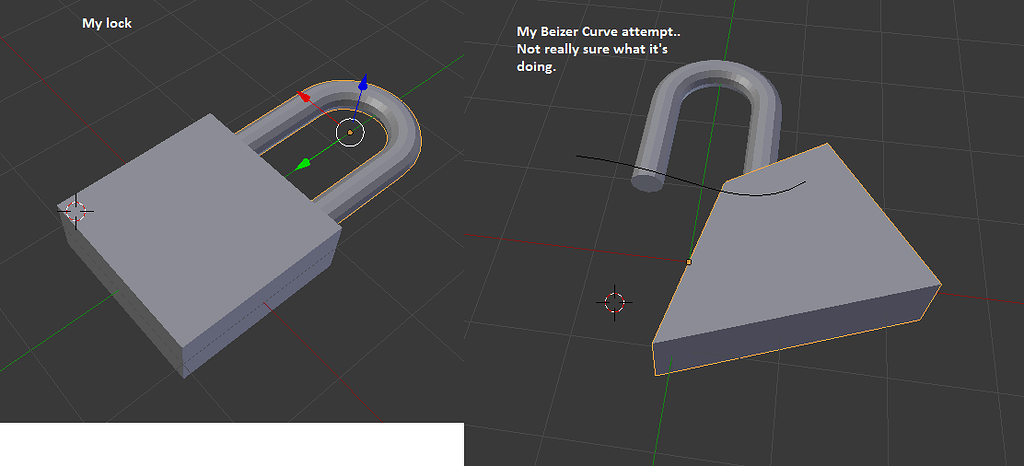Click the blue Z-axis manipulator arrow
Viewport: 1024px width, 466px height.
click(363, 83)
